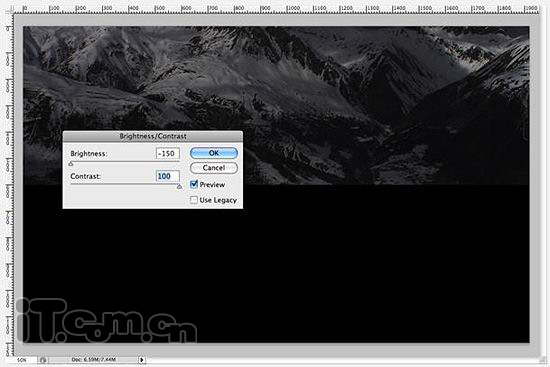Enable the Use Legacy checkbox
The image size is (550, 367).
click(x=194, y=200)
